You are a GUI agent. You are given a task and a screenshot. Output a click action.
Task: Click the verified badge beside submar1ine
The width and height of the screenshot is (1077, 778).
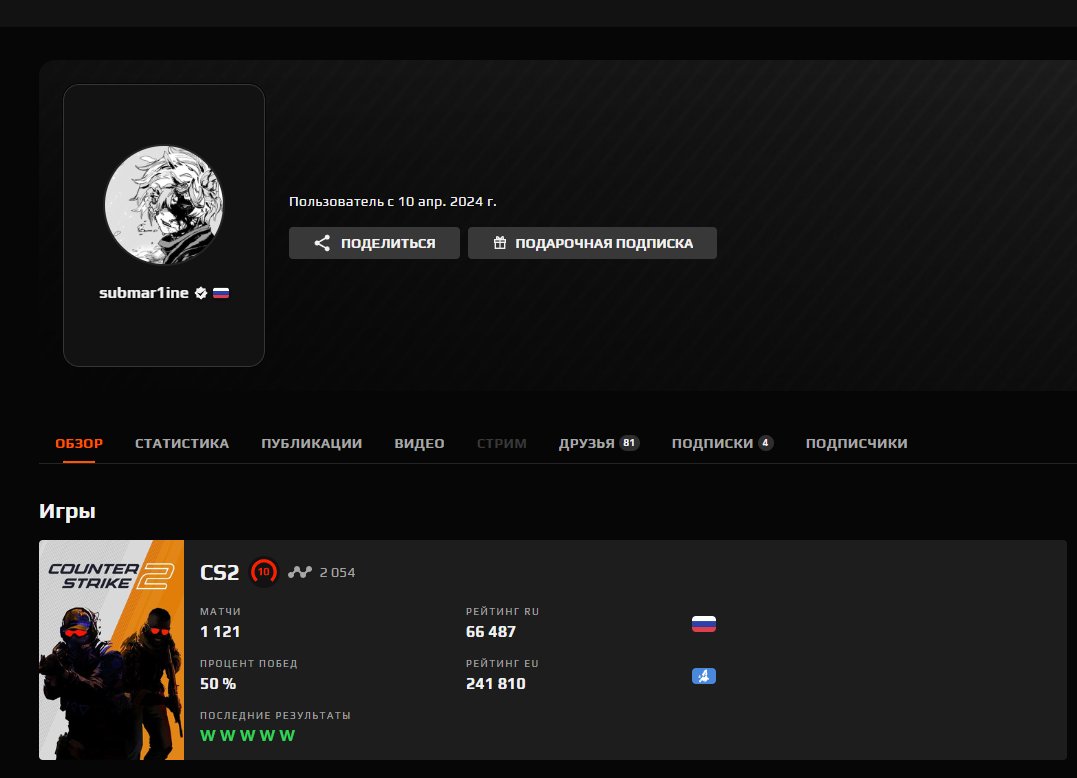click(201, 293)
